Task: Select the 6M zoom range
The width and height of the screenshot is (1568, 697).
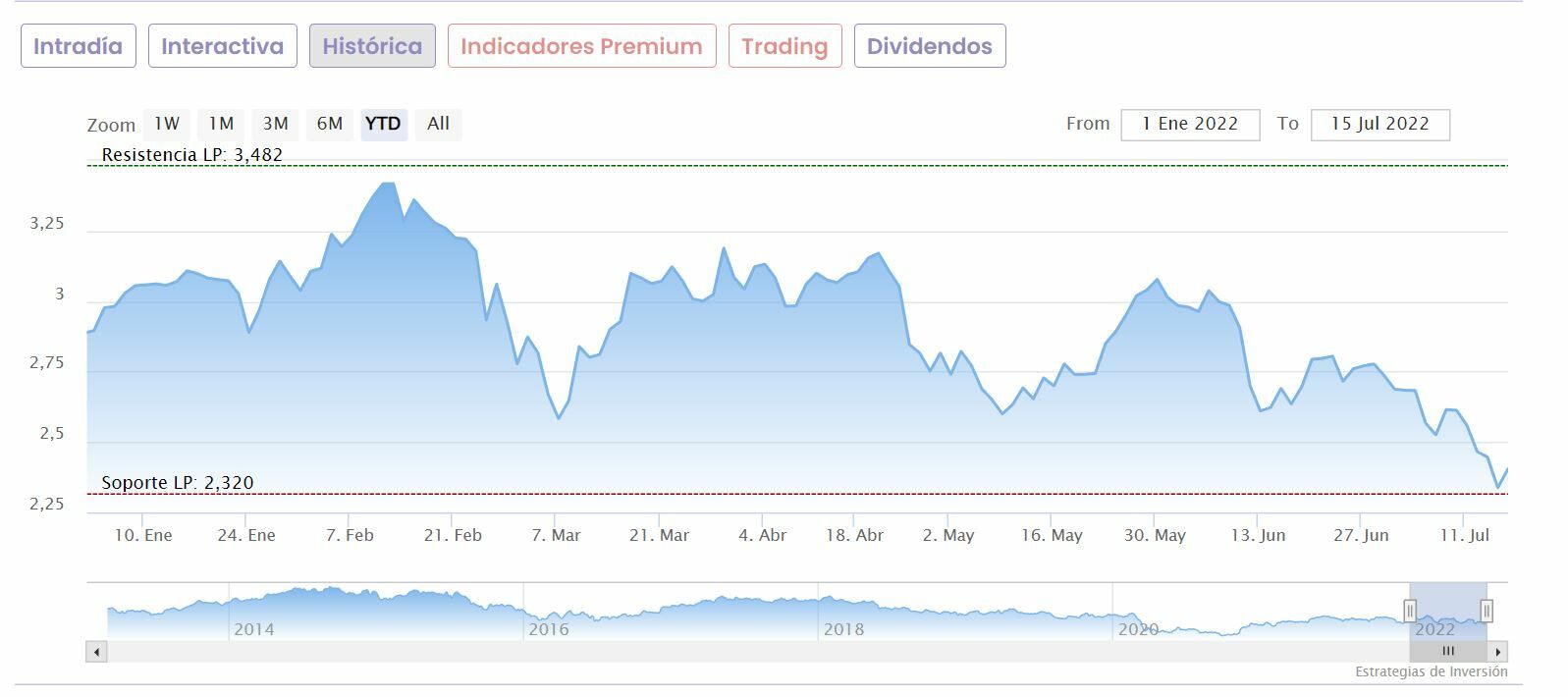Action: click(x=330, y=124)
